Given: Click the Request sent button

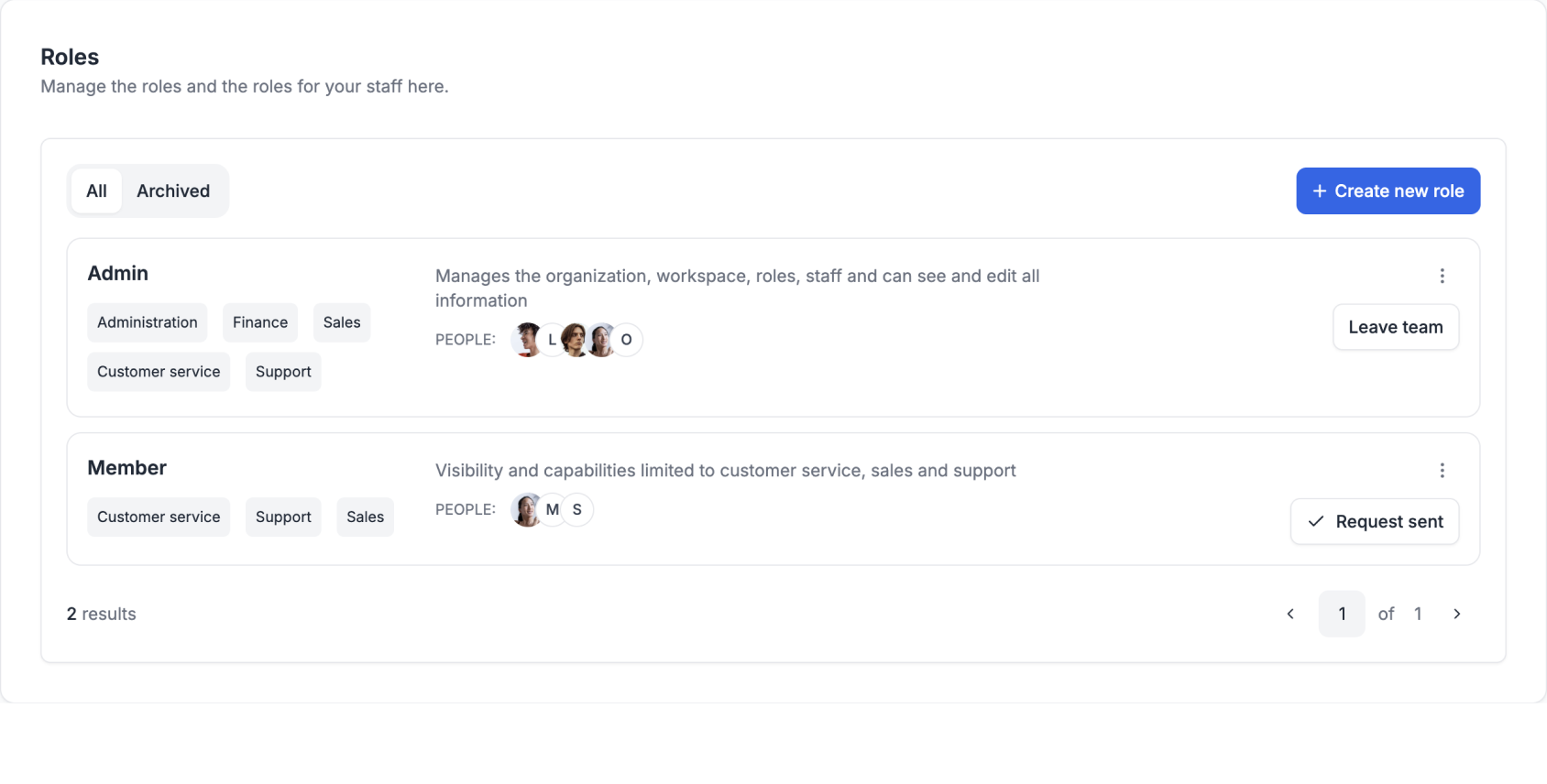Looking at the screenshot, I should [x=1374, y=521].
